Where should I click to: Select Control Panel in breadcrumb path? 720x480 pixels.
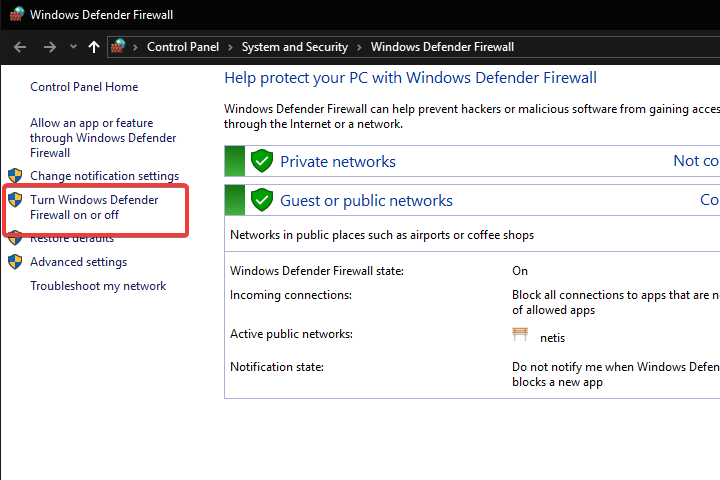(183, 47)
